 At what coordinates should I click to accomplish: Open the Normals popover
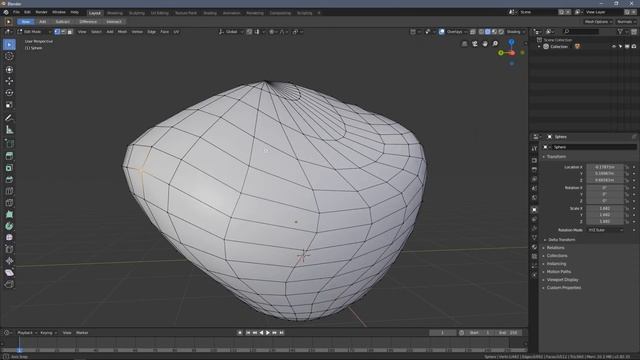pos(627,22)
